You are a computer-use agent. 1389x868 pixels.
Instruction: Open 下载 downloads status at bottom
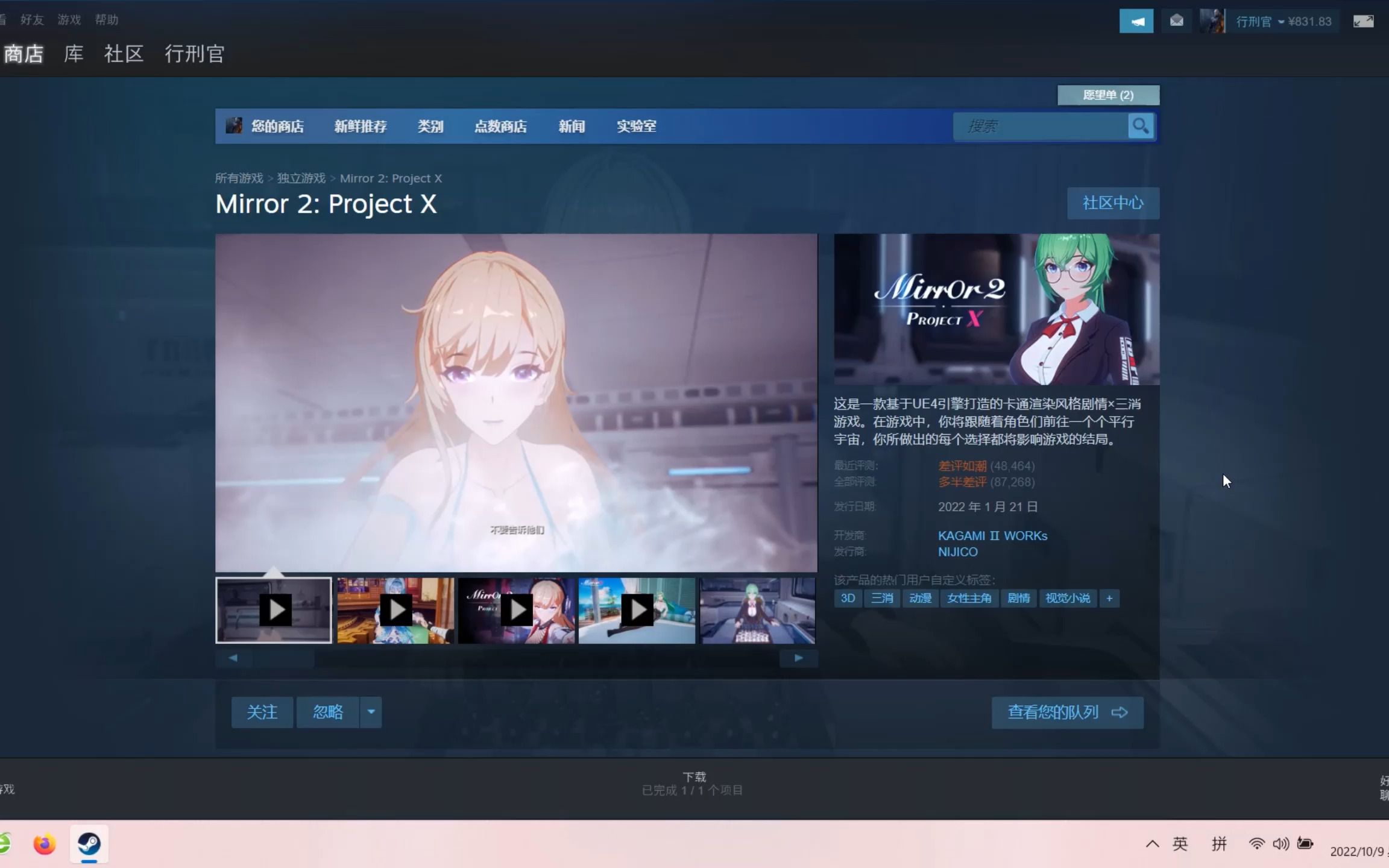click(x=693, y=784)
